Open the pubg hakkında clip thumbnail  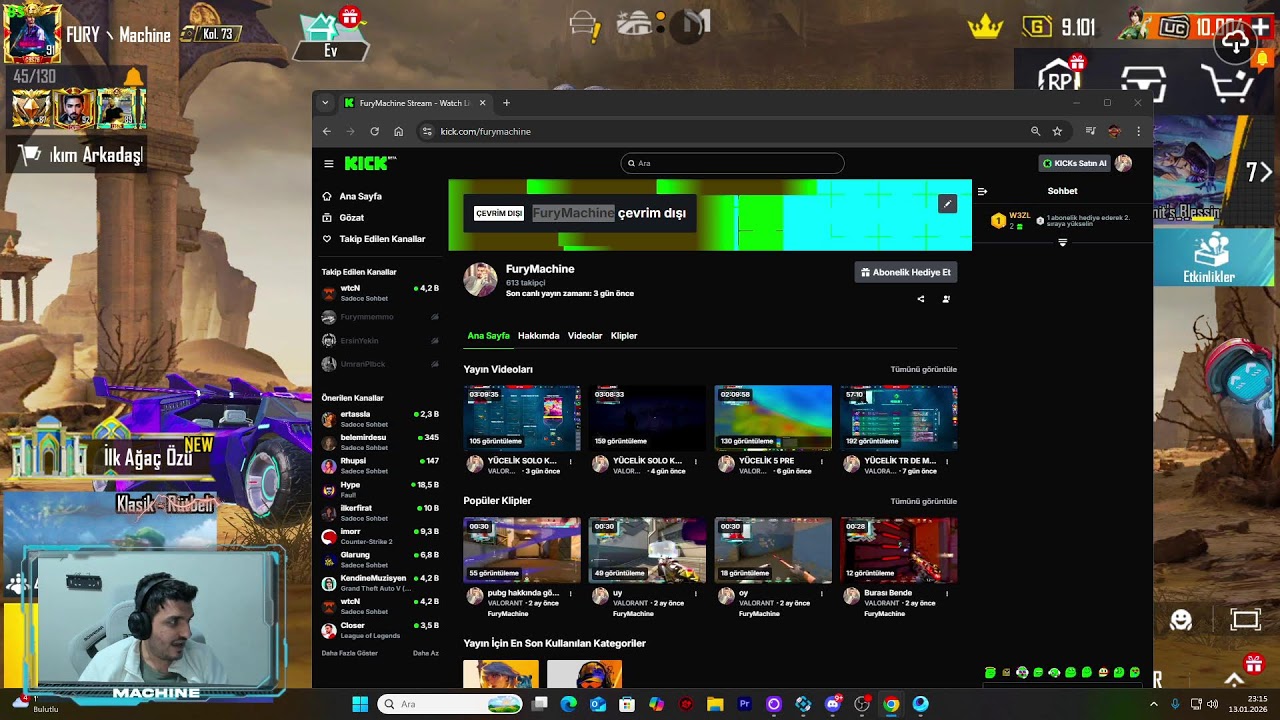[522, 550]
